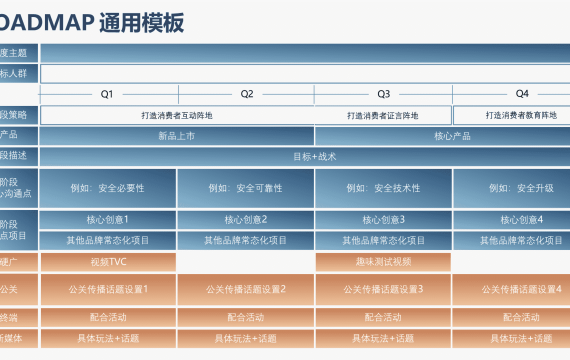Image resolution: width=570 pixels, height=360 pixels.
Task: Select the 核心创意1 cell
Action: [x=108, y=220]
